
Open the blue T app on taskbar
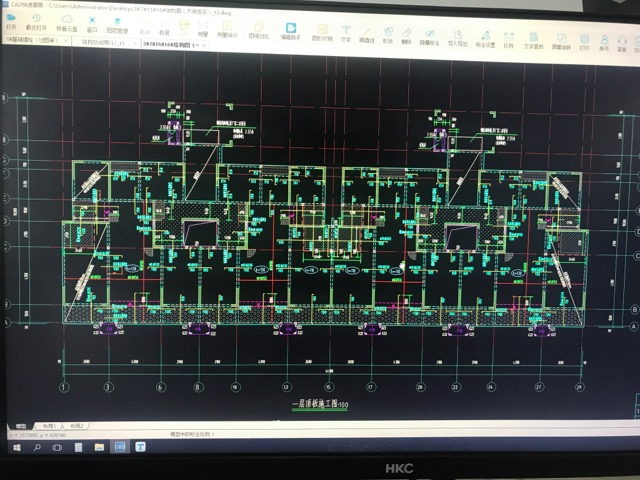coord(140,447)
